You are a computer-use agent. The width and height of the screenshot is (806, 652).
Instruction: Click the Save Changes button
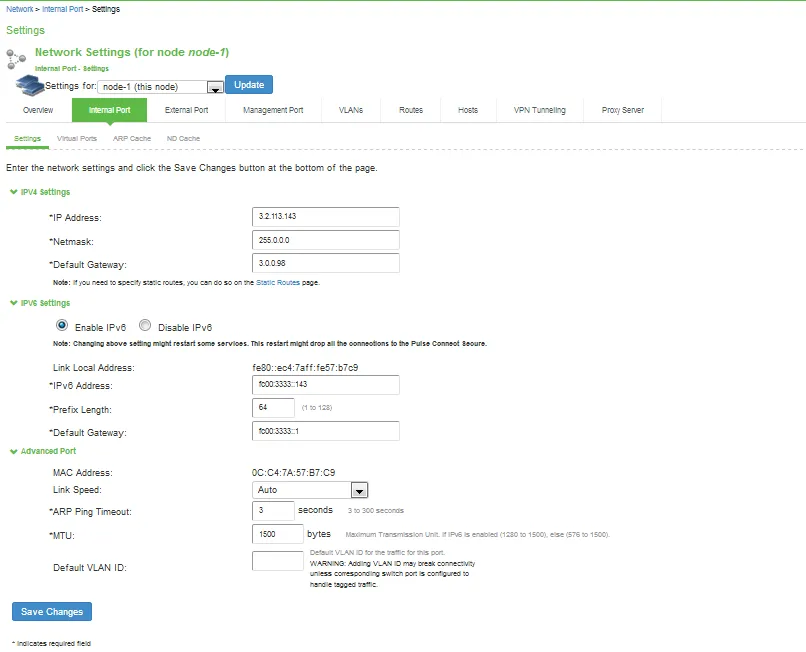[x=52, y=612]
